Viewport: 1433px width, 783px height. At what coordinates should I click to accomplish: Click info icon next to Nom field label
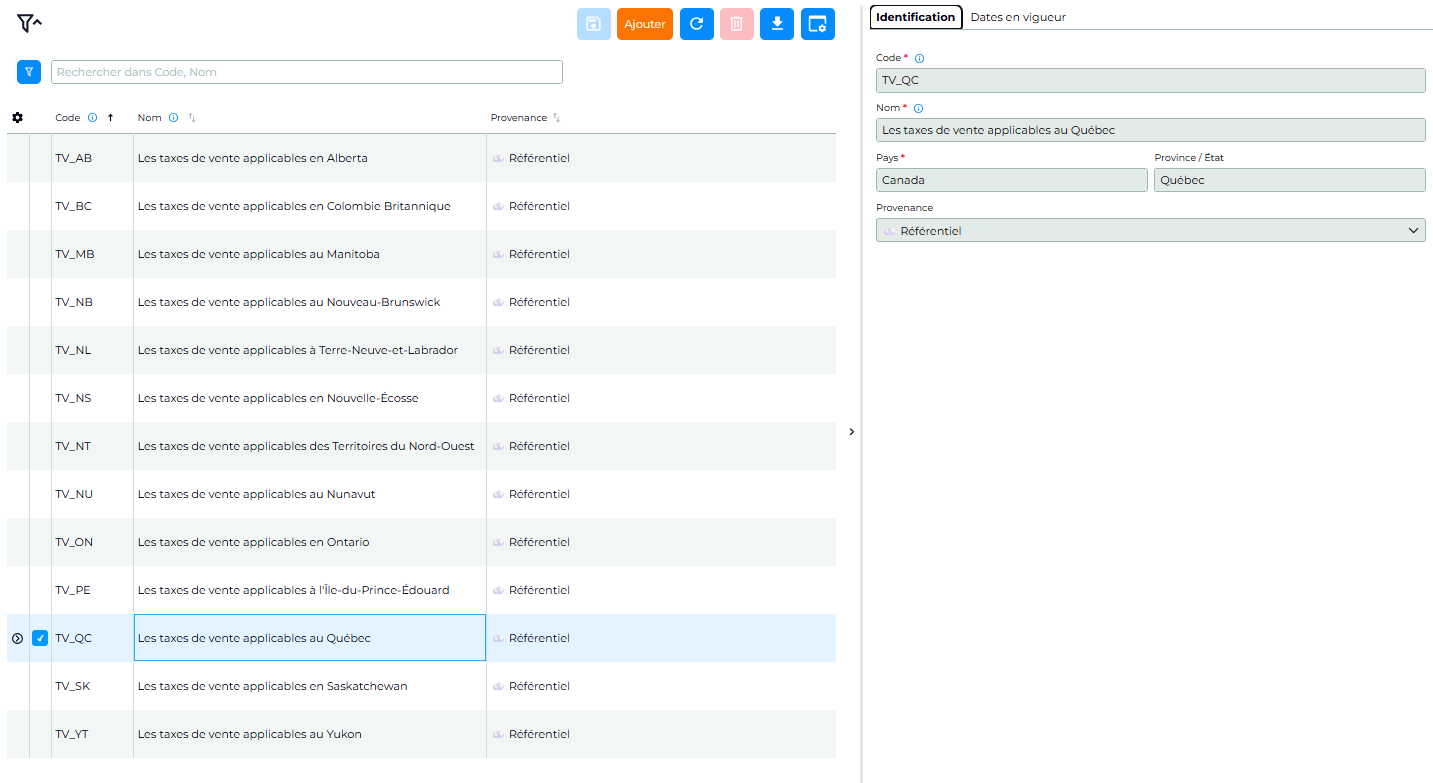tap(919, 108)
